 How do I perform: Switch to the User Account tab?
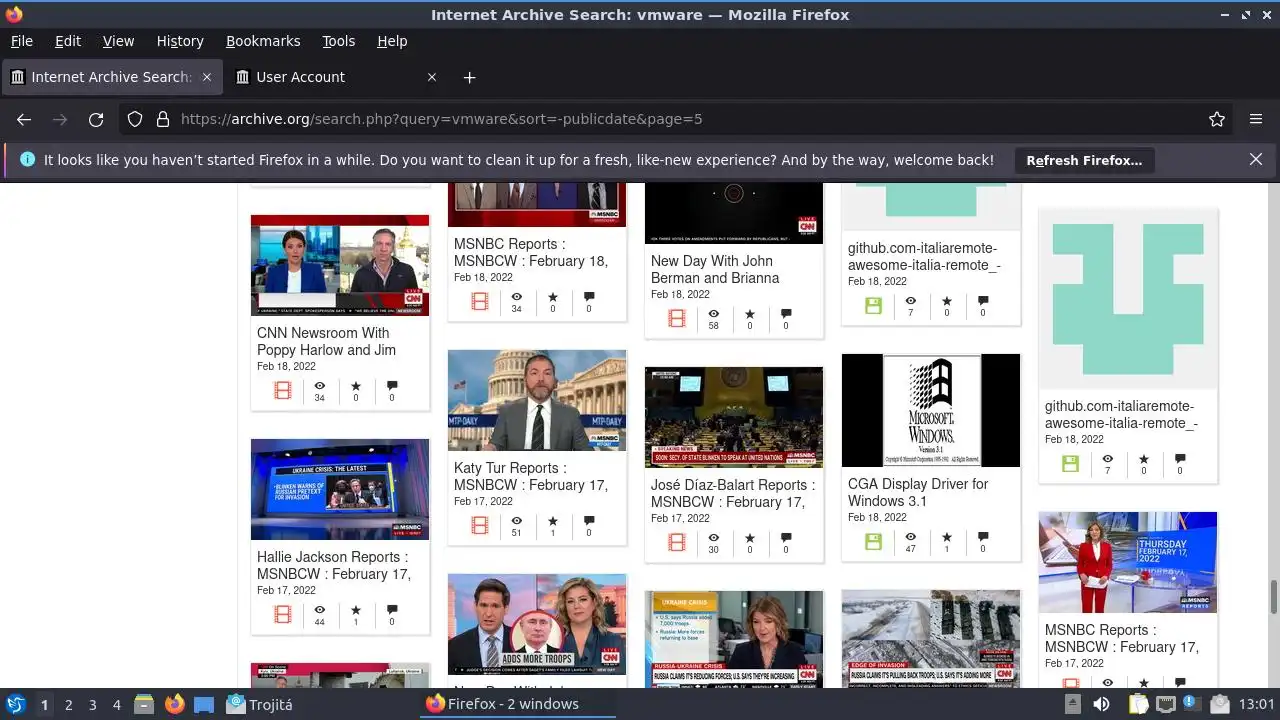338,77
